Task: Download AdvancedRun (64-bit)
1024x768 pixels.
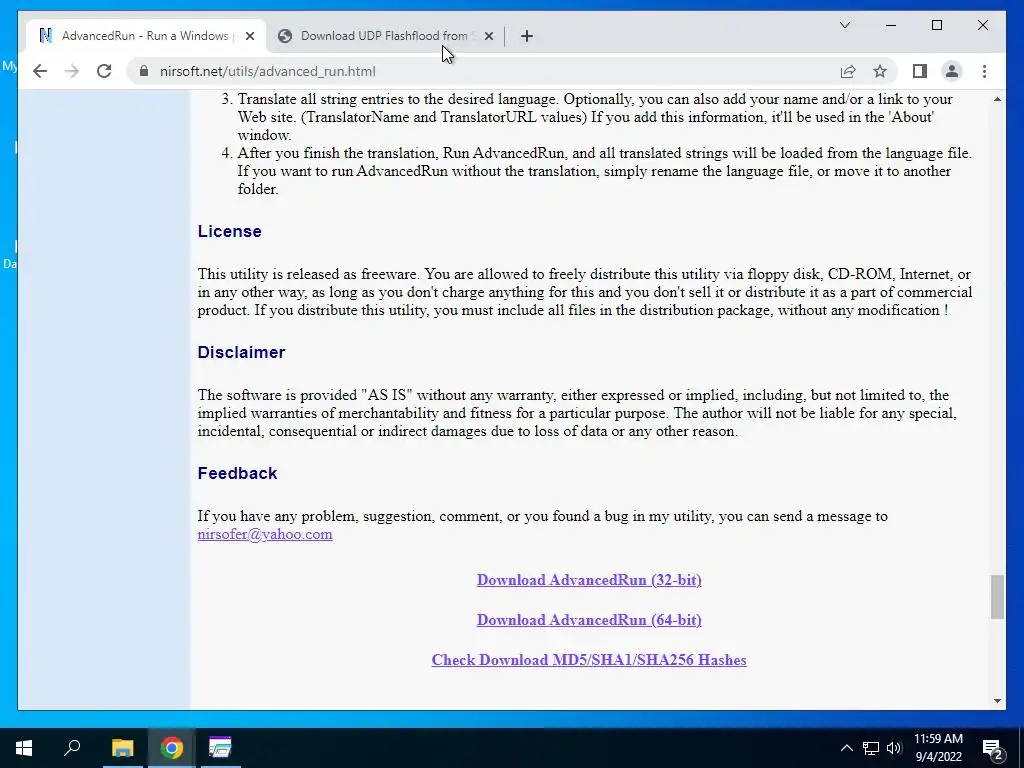Action: (589, 620)
